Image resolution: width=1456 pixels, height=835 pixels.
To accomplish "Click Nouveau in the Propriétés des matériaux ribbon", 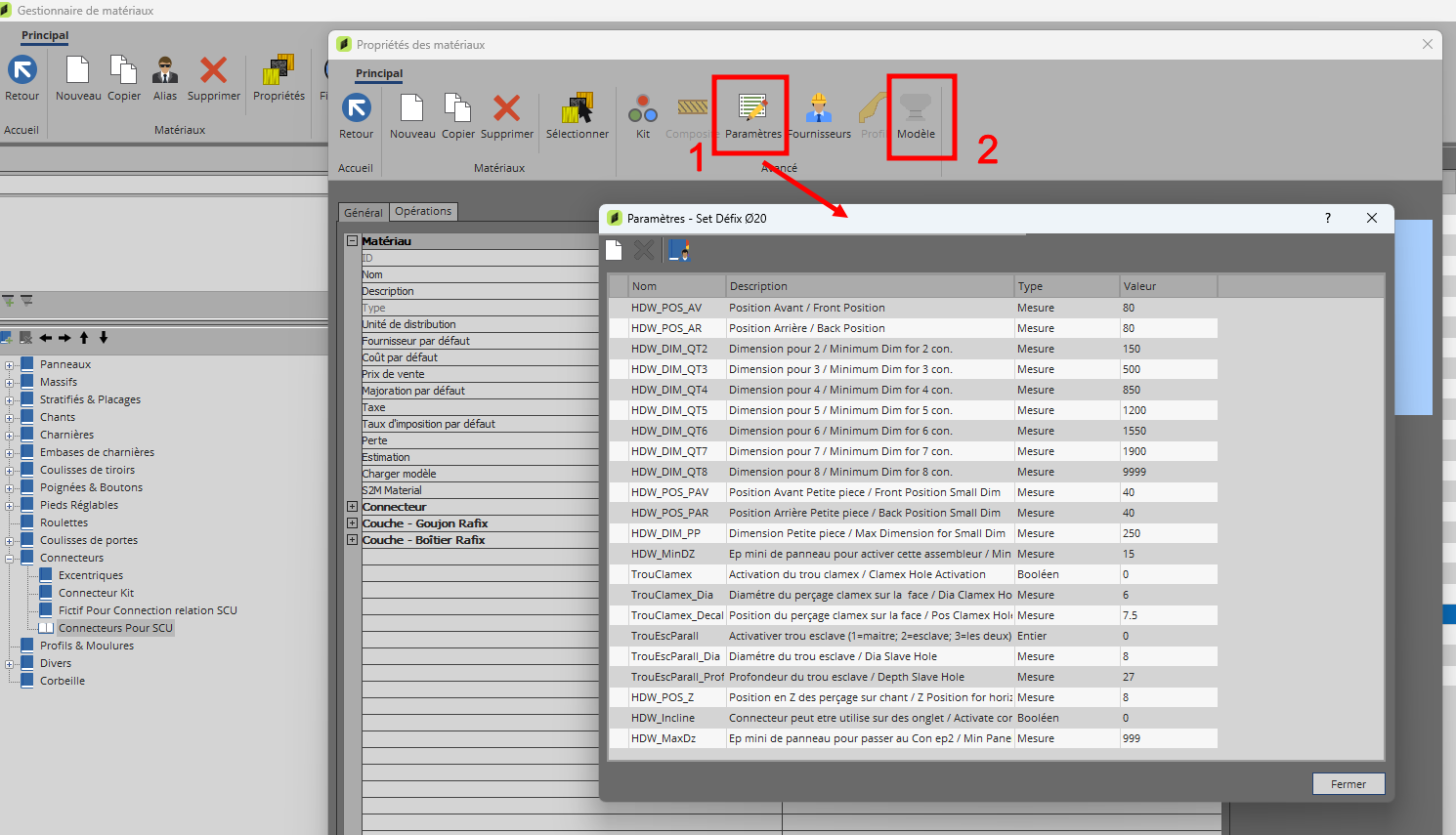I will point(412,117).
